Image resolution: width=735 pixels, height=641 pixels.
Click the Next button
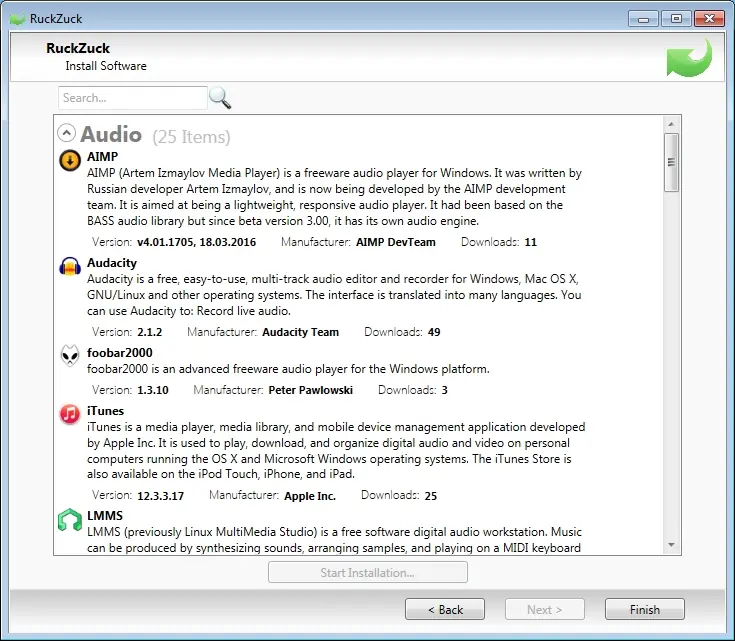tap(545, 609)
